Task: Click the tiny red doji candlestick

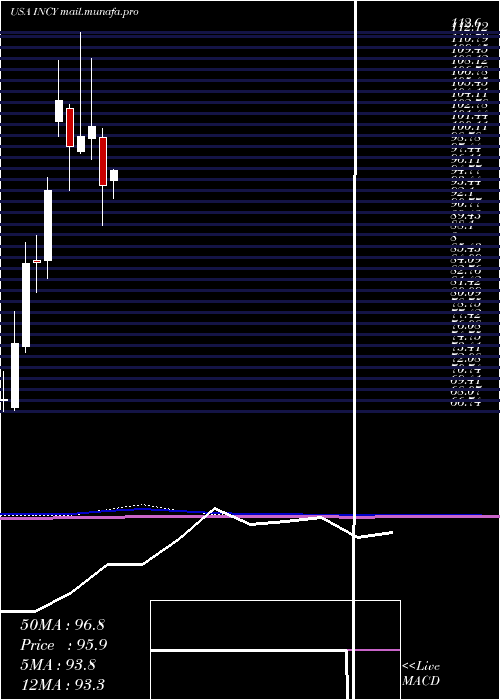Action: (x=37, y=261)
